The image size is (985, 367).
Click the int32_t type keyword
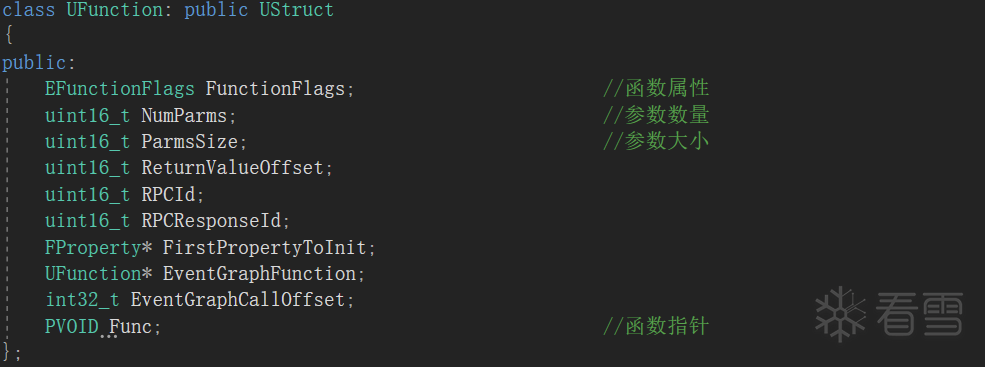(82, 300)
